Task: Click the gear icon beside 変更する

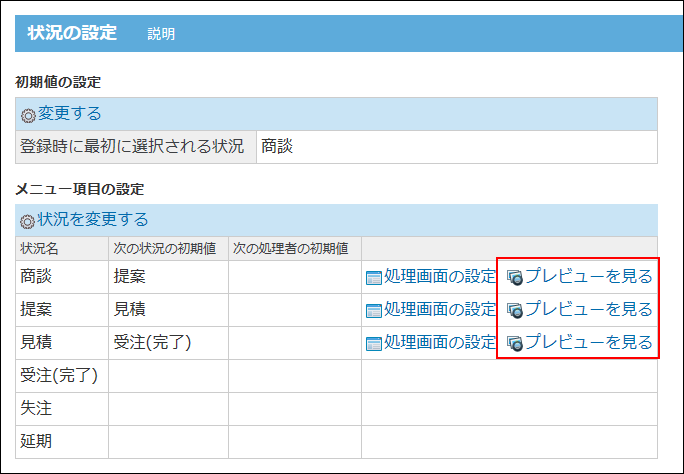Action: (x=28, y=116)
